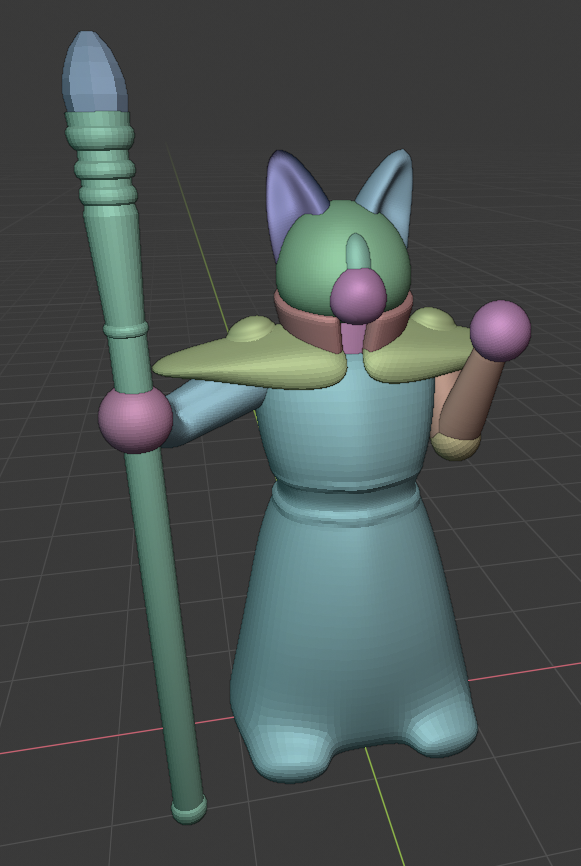581x866 pixels.
Task: Select the pink sphere hand on raised arm
Action: tap(500, 330)
